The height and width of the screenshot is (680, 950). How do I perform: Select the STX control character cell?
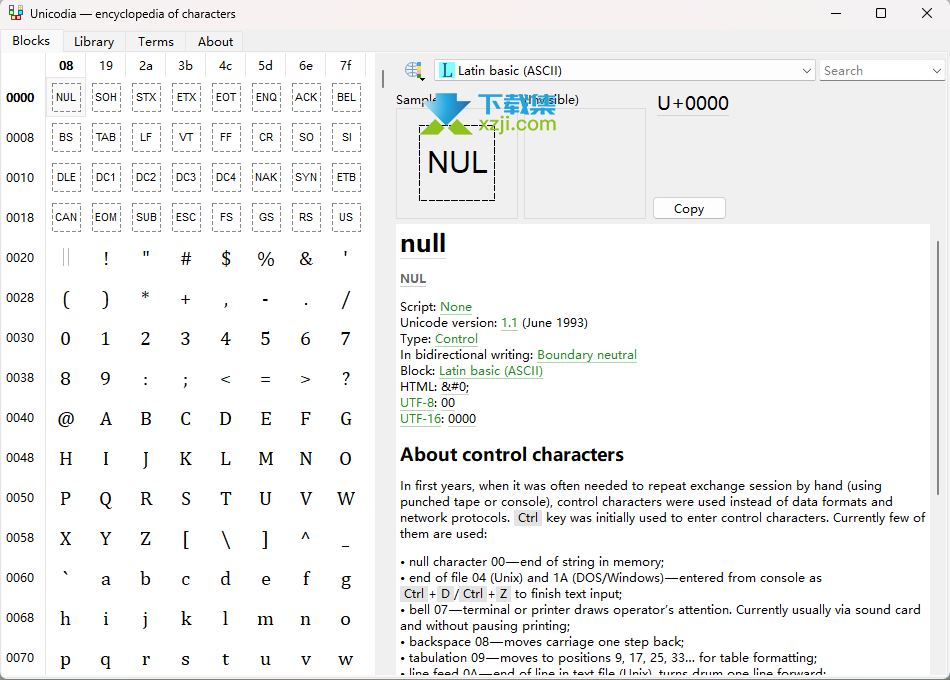[146, 98]
